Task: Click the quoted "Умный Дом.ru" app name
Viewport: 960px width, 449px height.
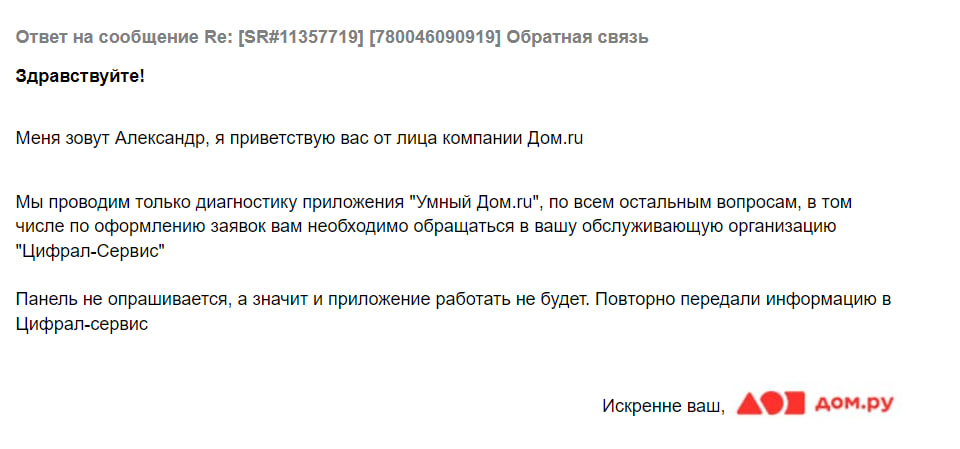Action: pos(476,202)
